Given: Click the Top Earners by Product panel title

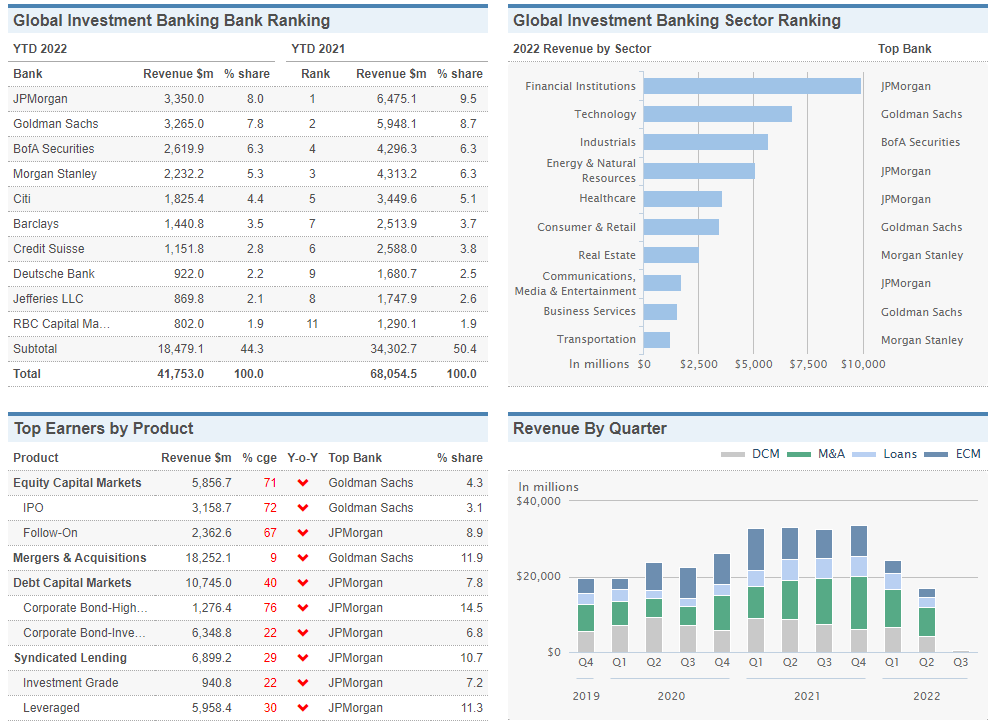Looking at the screenshot, I should 103,428.
